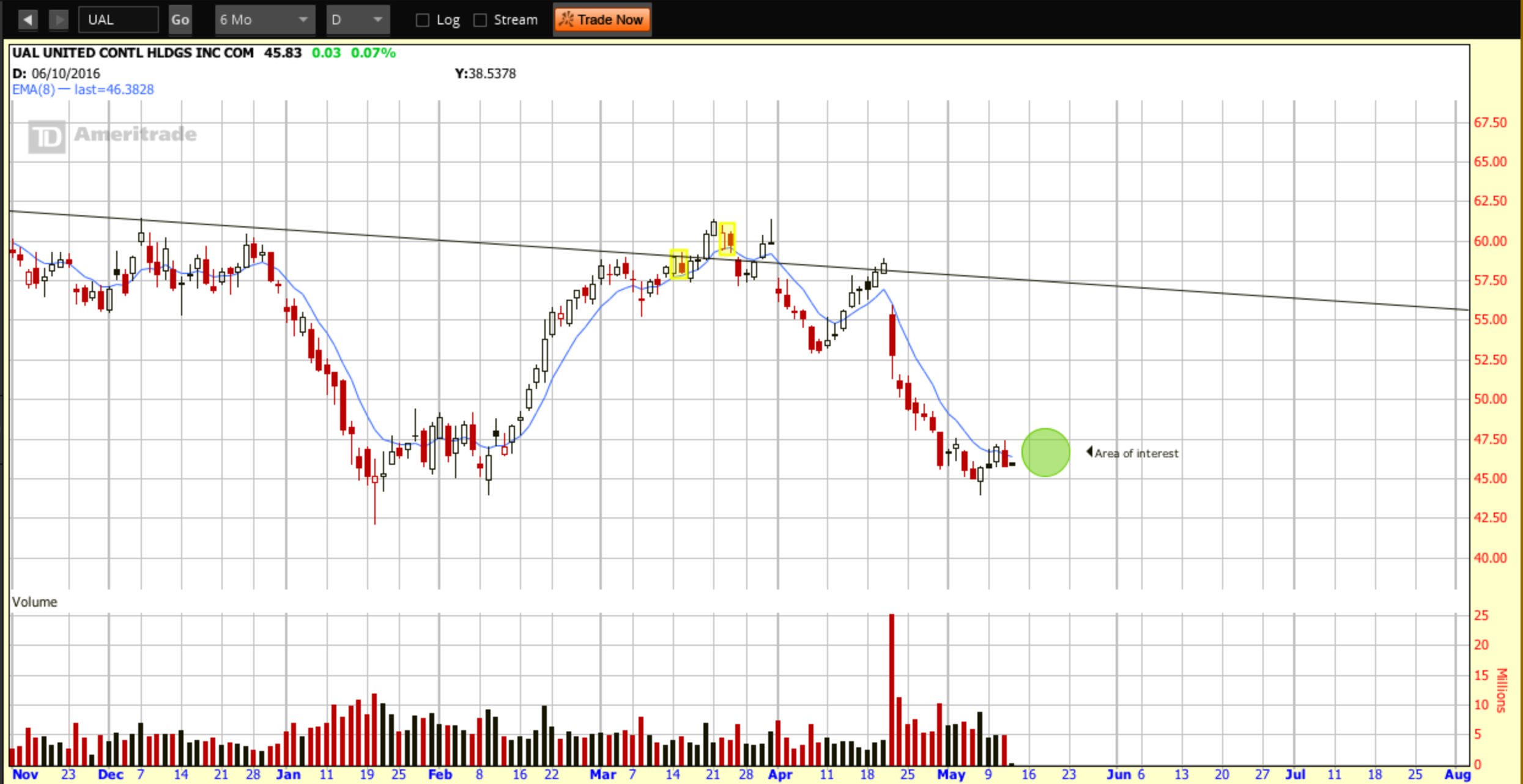The image size is (1523, 784).
Task: Click the EMA(8) indicator label
Action: [34, 90]
